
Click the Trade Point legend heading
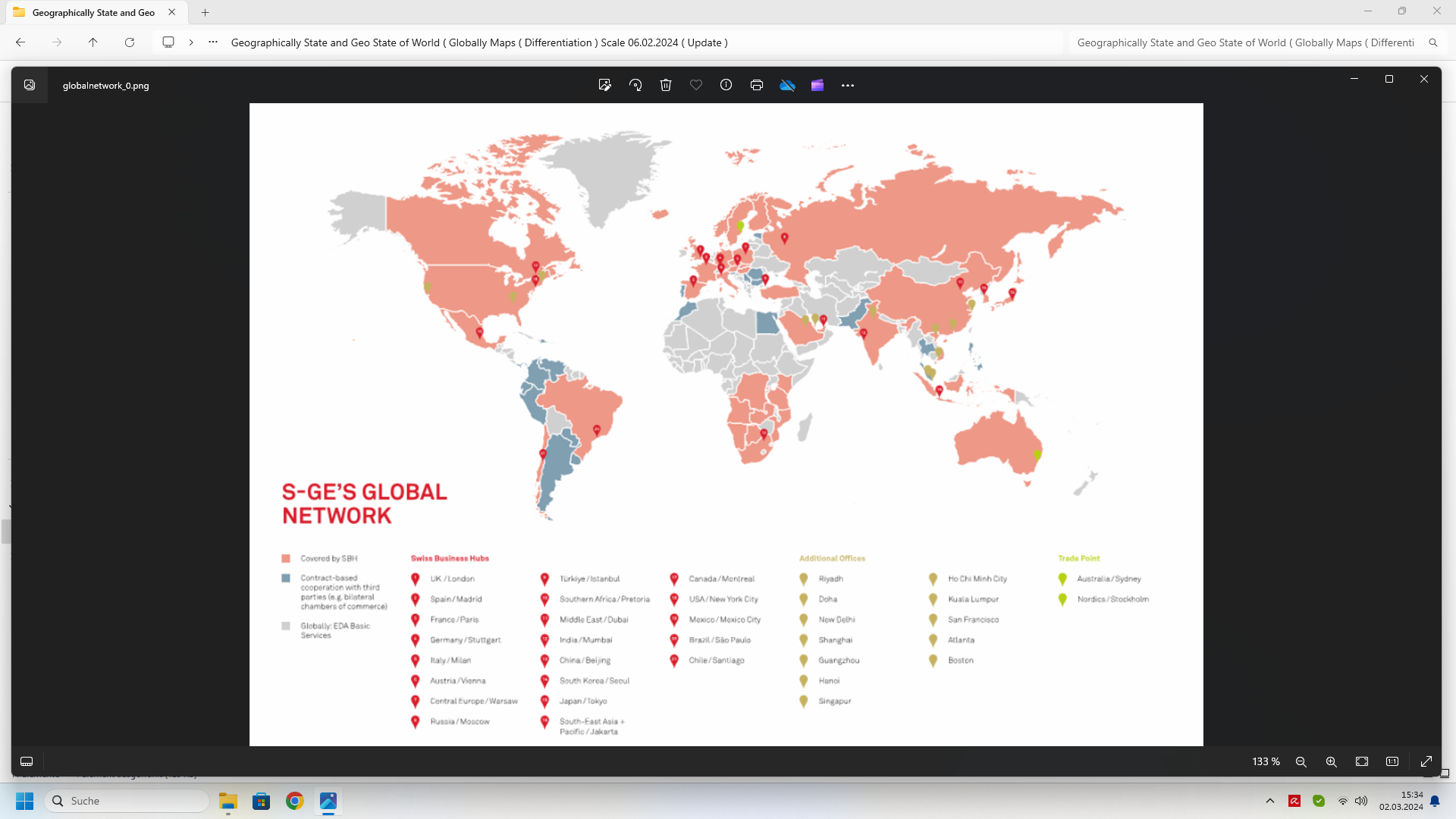click(1078, 558)
